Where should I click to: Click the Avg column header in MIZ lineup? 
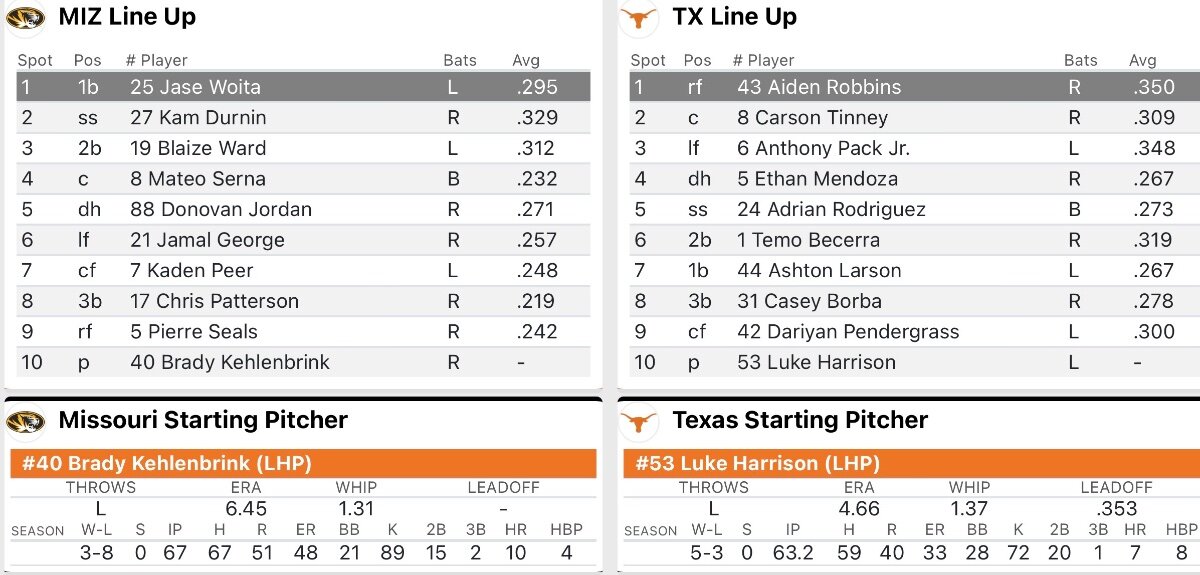click(526, 60)
